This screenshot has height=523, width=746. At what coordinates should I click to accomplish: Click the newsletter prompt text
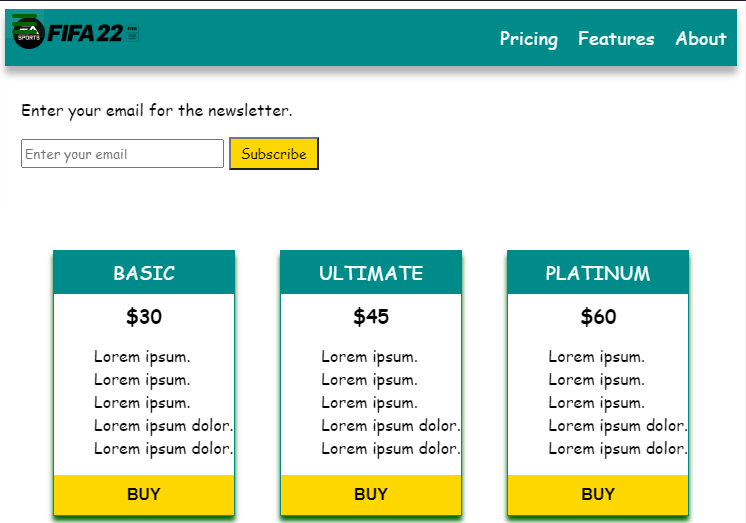click(157, 111)
